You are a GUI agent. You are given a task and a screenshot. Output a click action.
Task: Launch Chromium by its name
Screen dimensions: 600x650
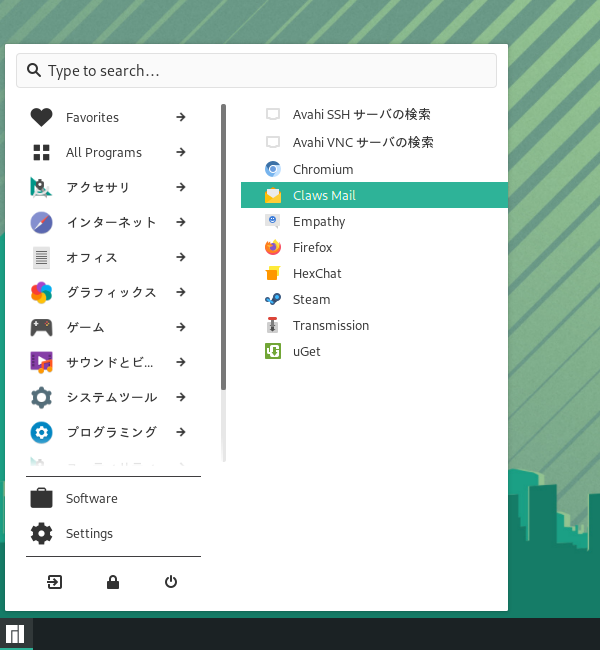tap(323, 170)
